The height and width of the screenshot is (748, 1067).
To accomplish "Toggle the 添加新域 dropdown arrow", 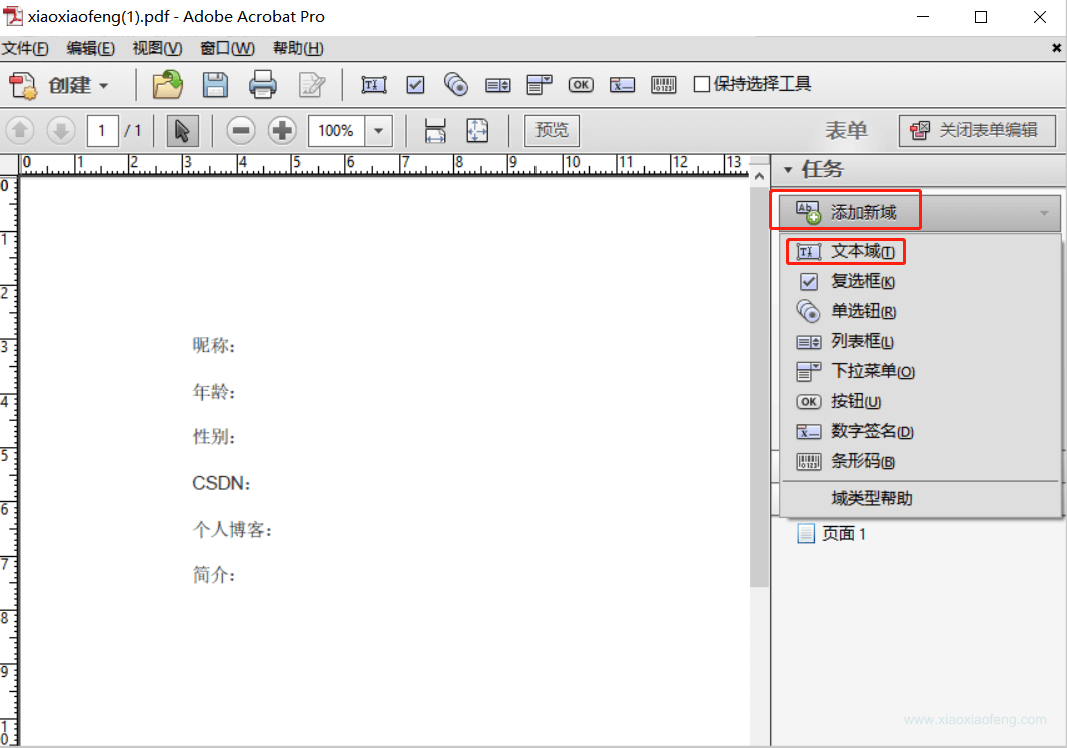I will (1044, 213).
